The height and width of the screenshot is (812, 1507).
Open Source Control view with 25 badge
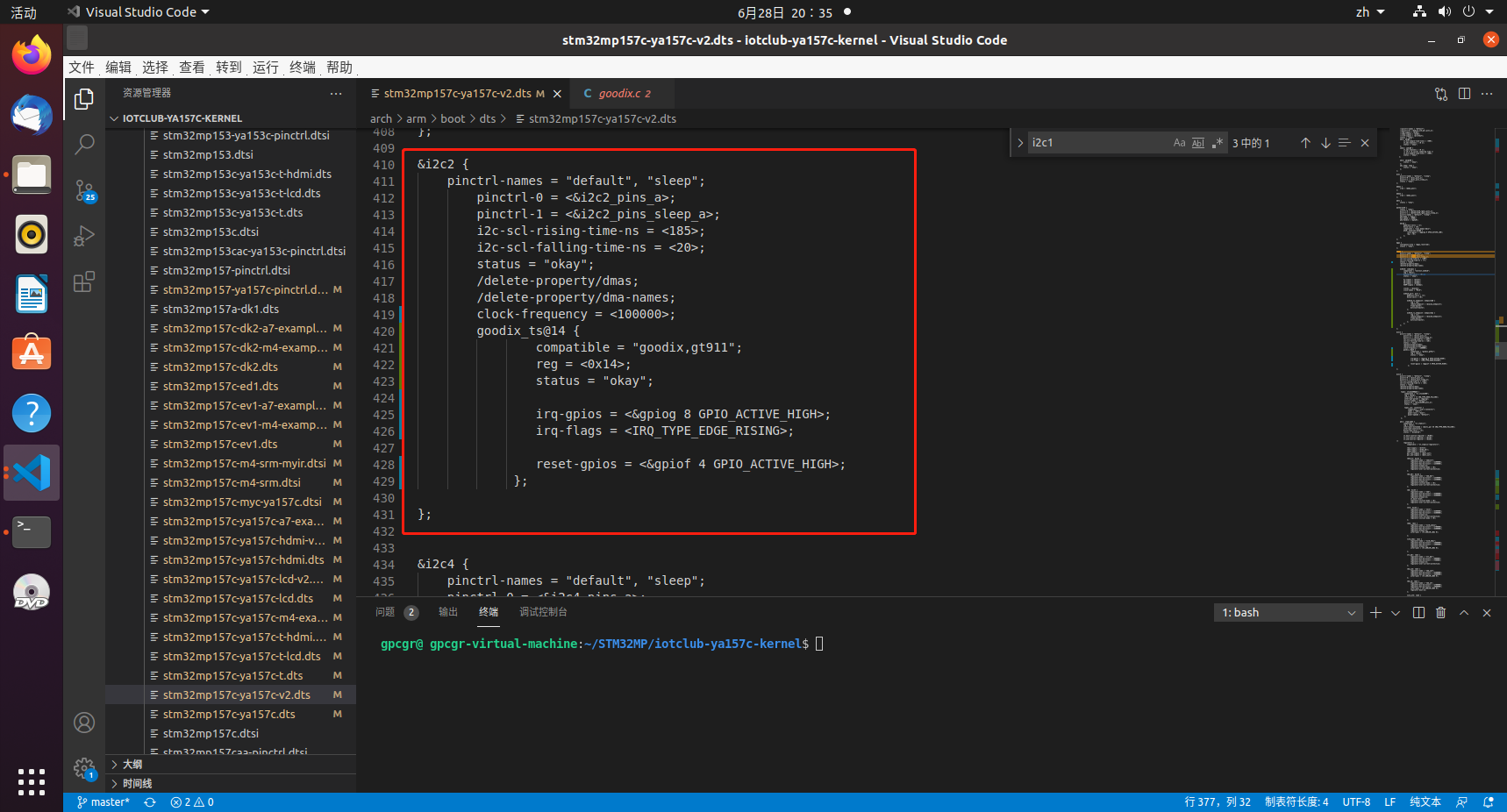(x=84, y=190)
